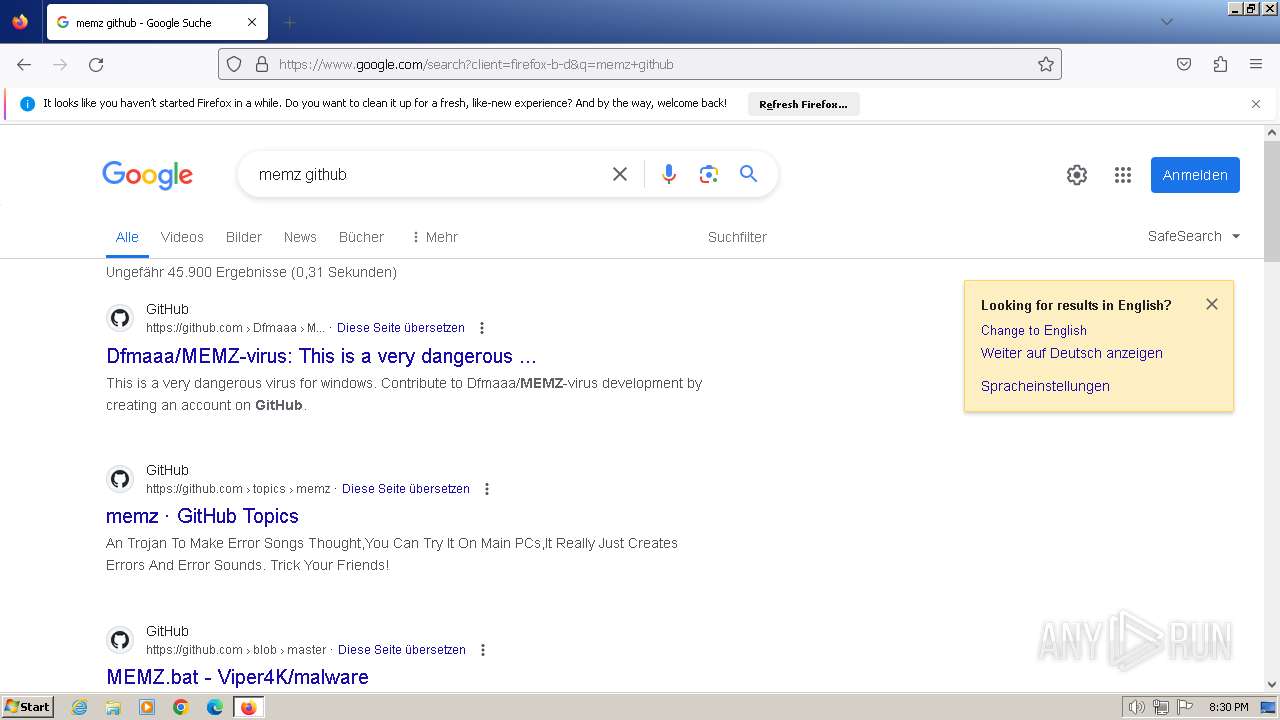Clear the search query with the X
Screen dimensions: 1280x720
click(x=620, y=174)
